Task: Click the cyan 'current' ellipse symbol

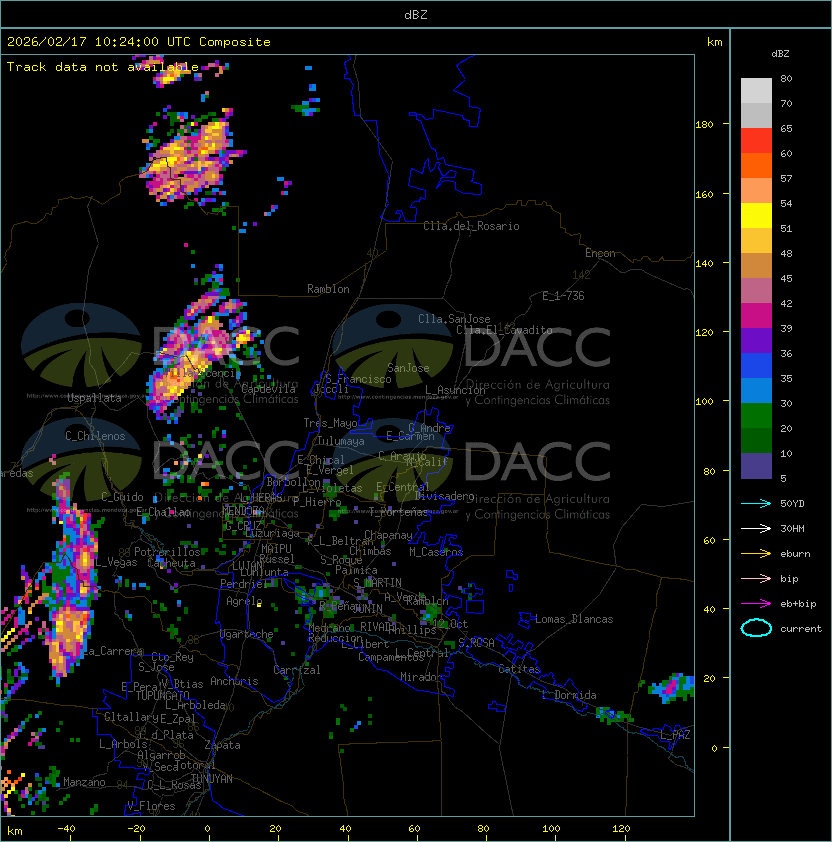Action: coord(756,628)
